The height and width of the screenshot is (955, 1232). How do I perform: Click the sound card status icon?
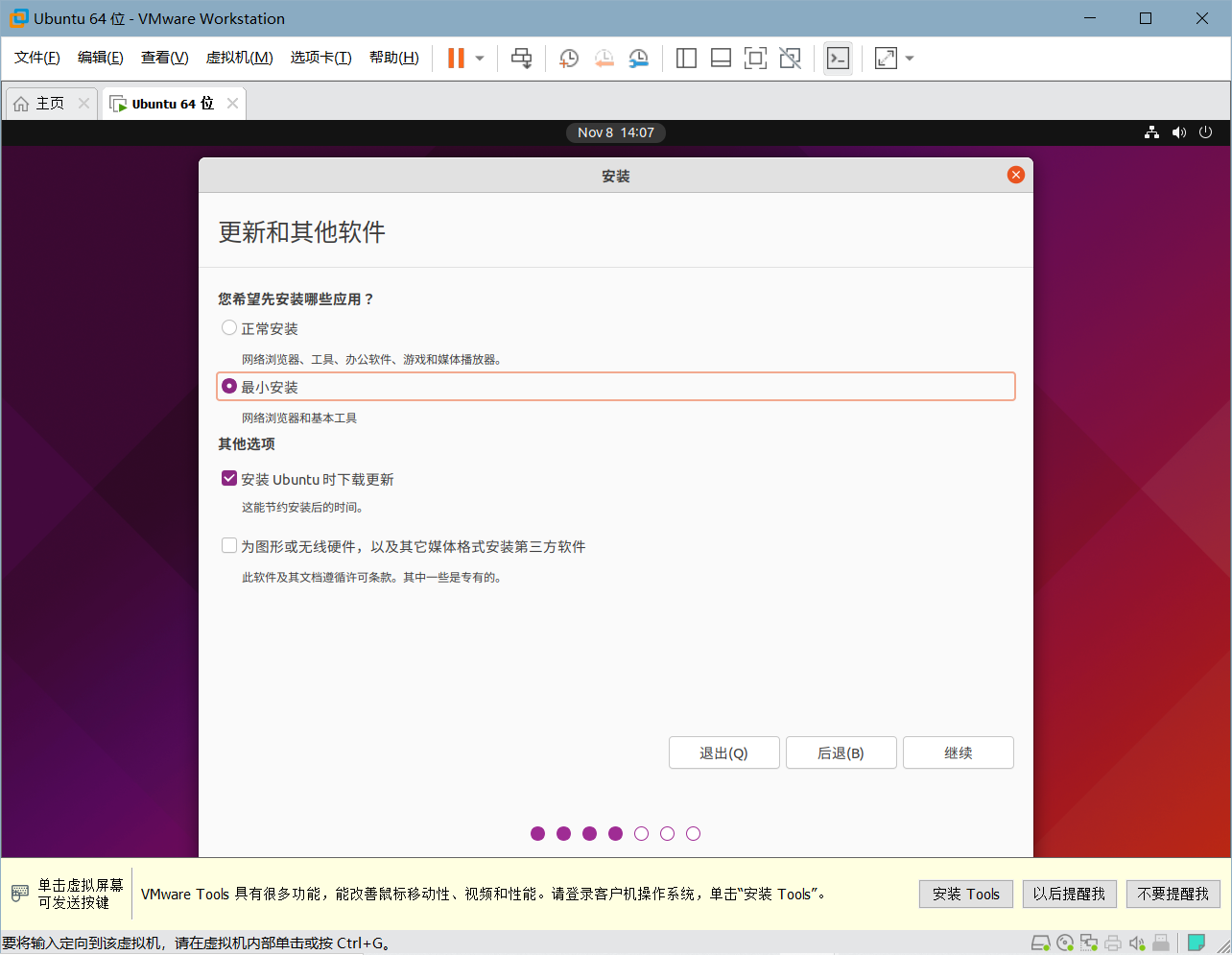[x=1137, y=943]
